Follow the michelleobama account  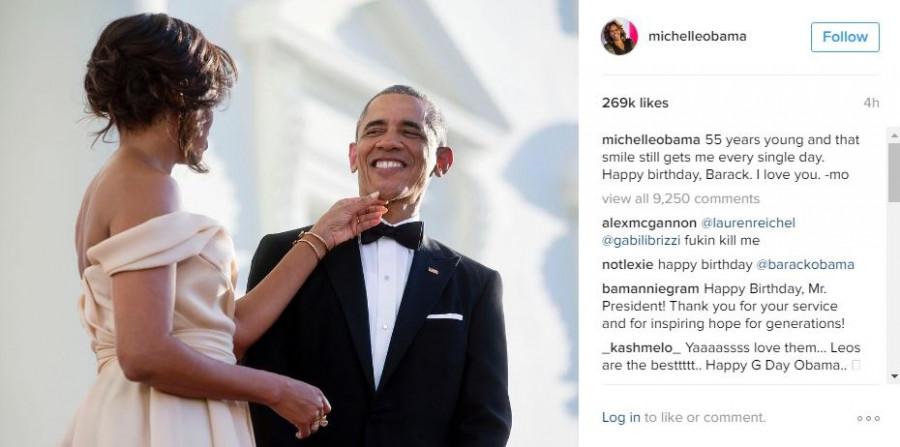[845, 37]
